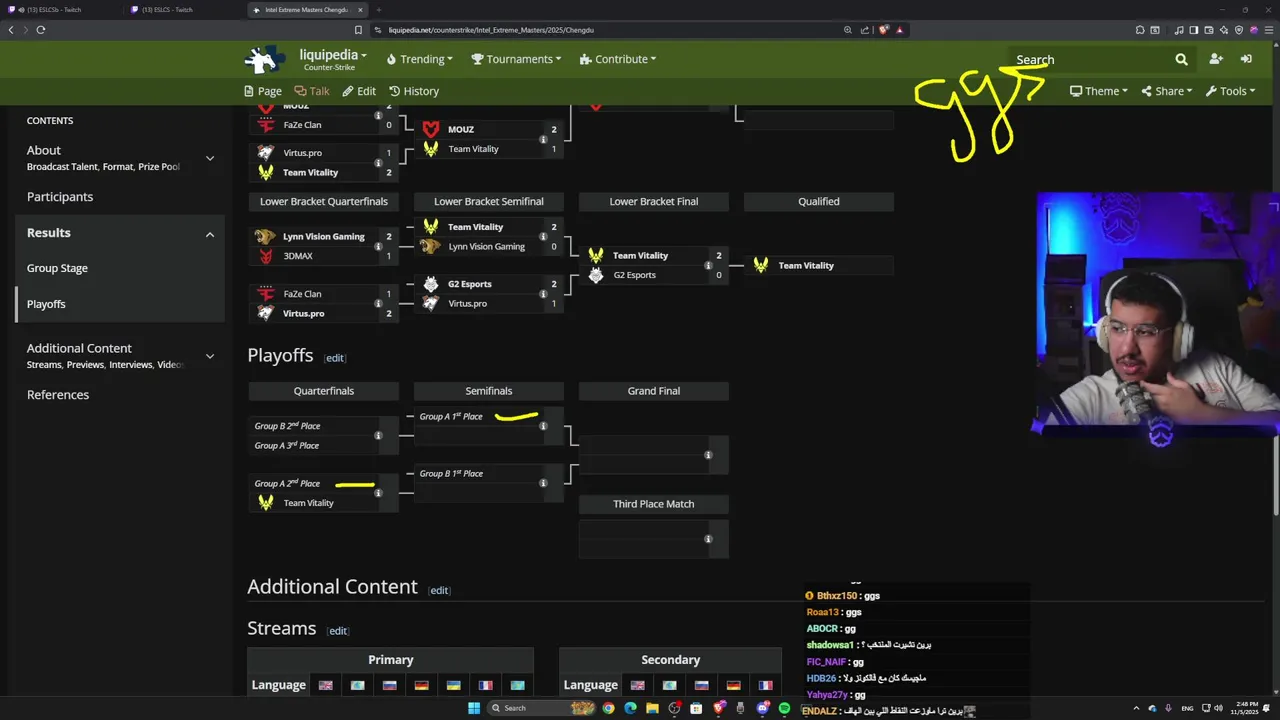Screen dimensions: 1280x720
Task: Click G2 Esports in Lower Bracket Semifinal
Action: pyautogui.click(x=469, y=284)
